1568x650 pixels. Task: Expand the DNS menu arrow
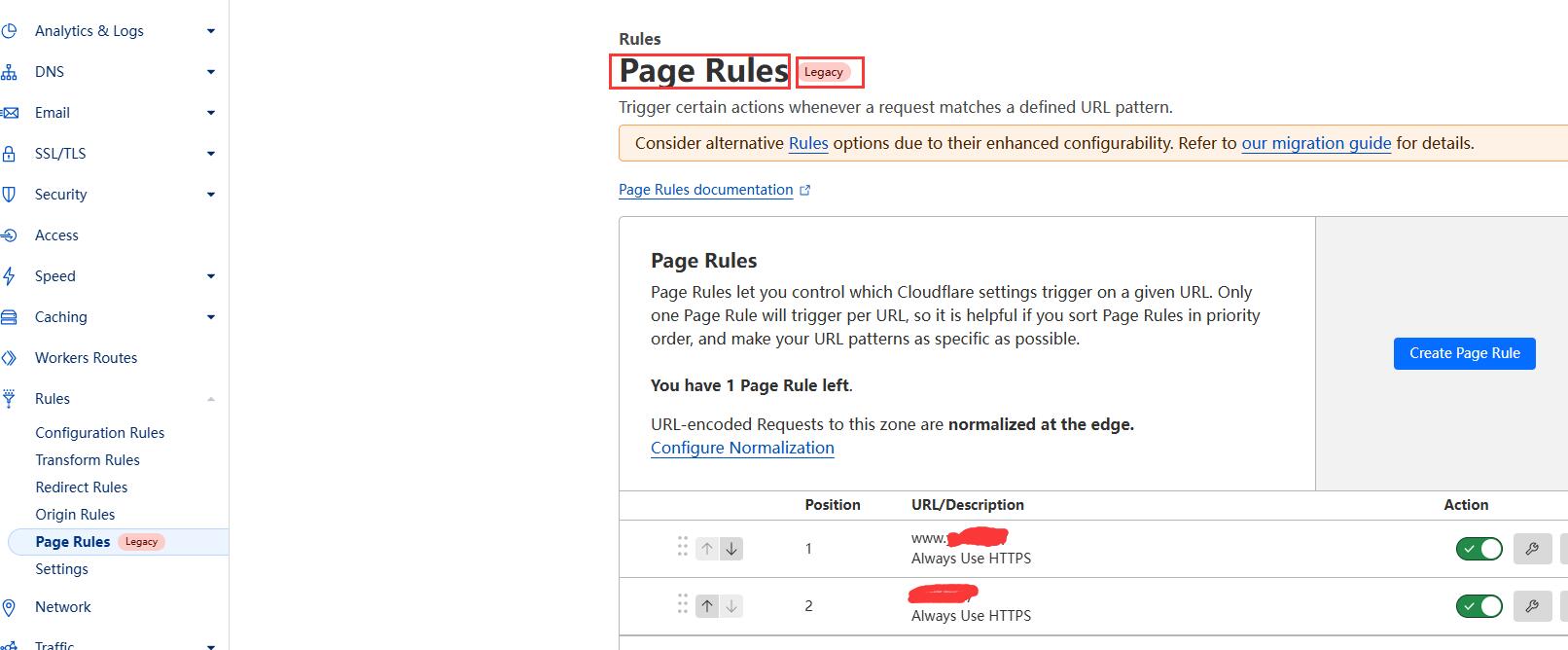tap(211, 72)
